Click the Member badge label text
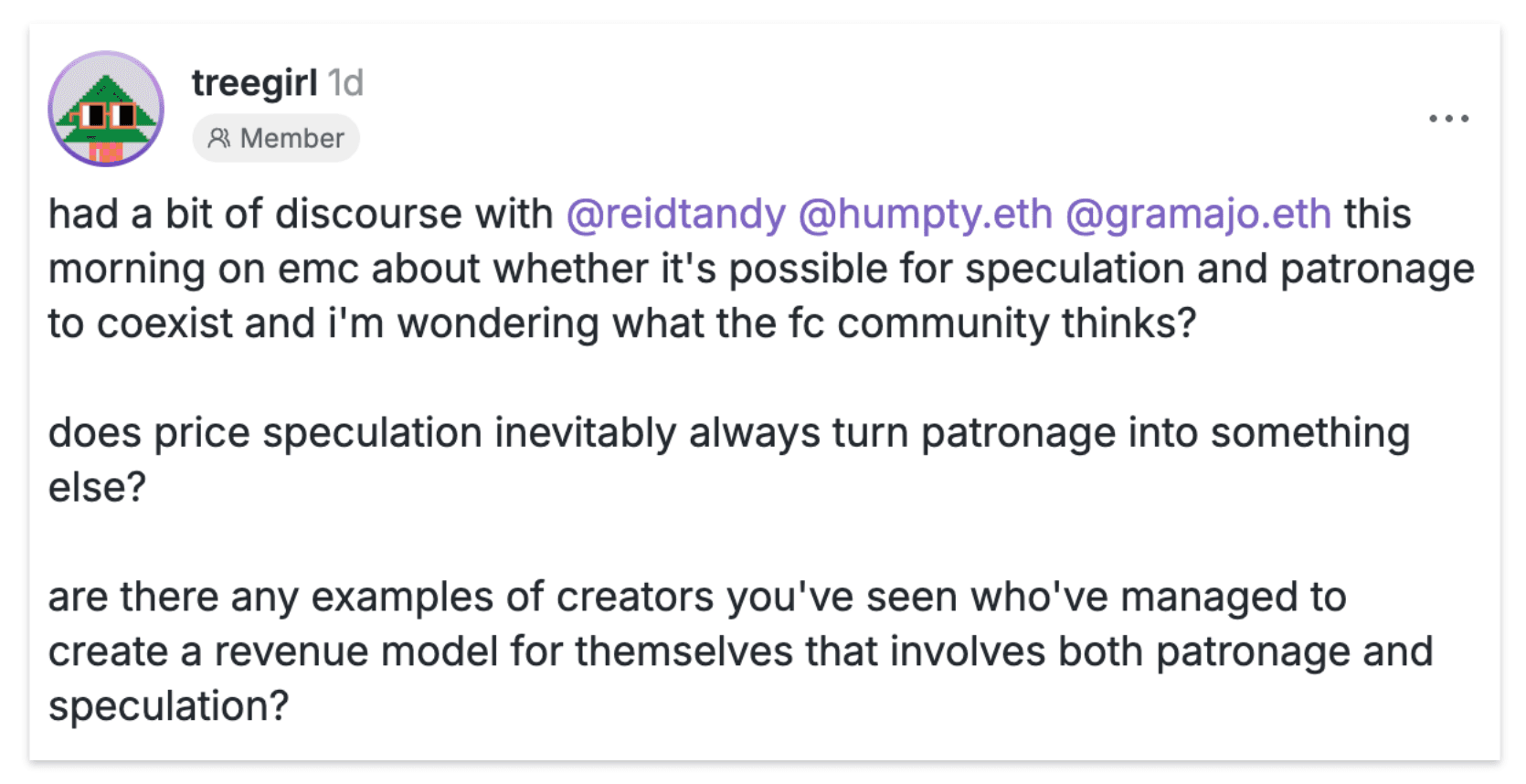Screen dimensions: 1526x784 click(291, 138)
